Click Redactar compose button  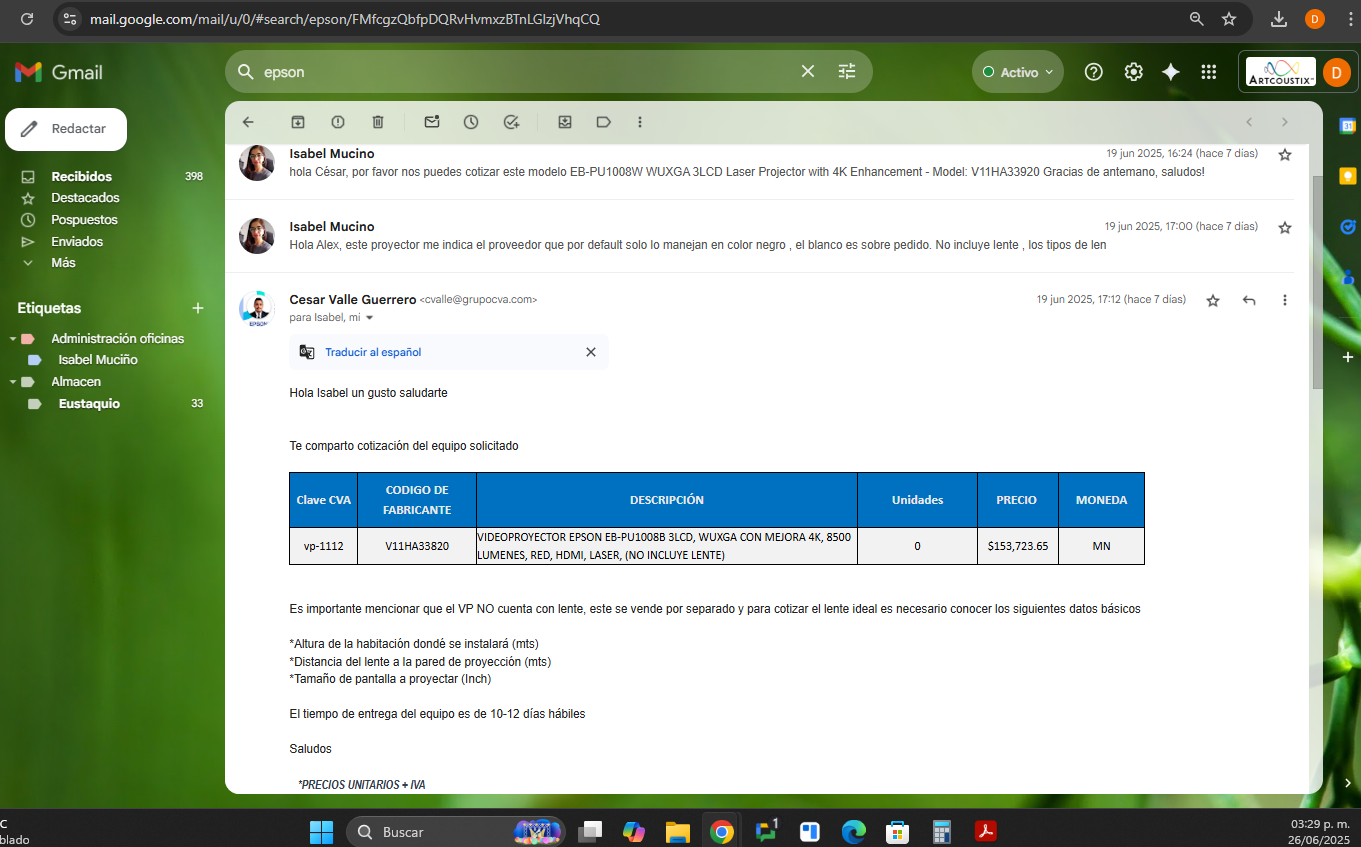click(66, 129)
